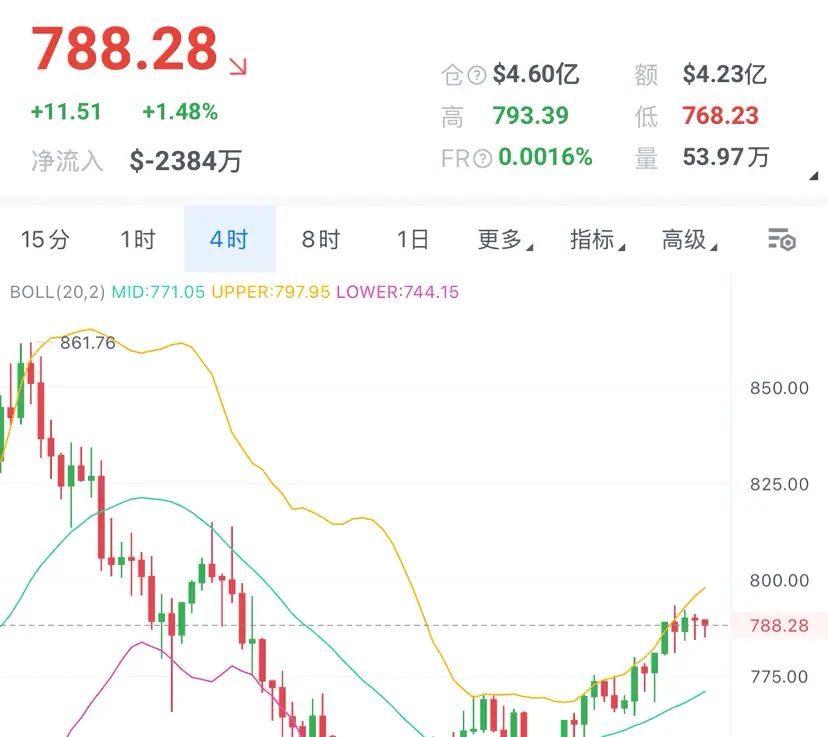Expand the stats panel corner triangle

pos(814,176)
